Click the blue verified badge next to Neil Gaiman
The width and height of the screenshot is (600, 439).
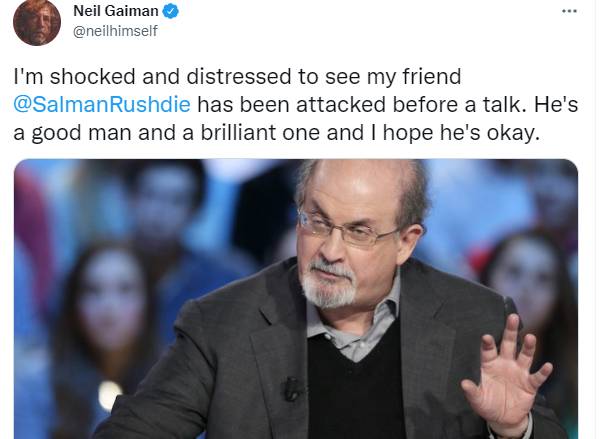click(x=170, y=11)
